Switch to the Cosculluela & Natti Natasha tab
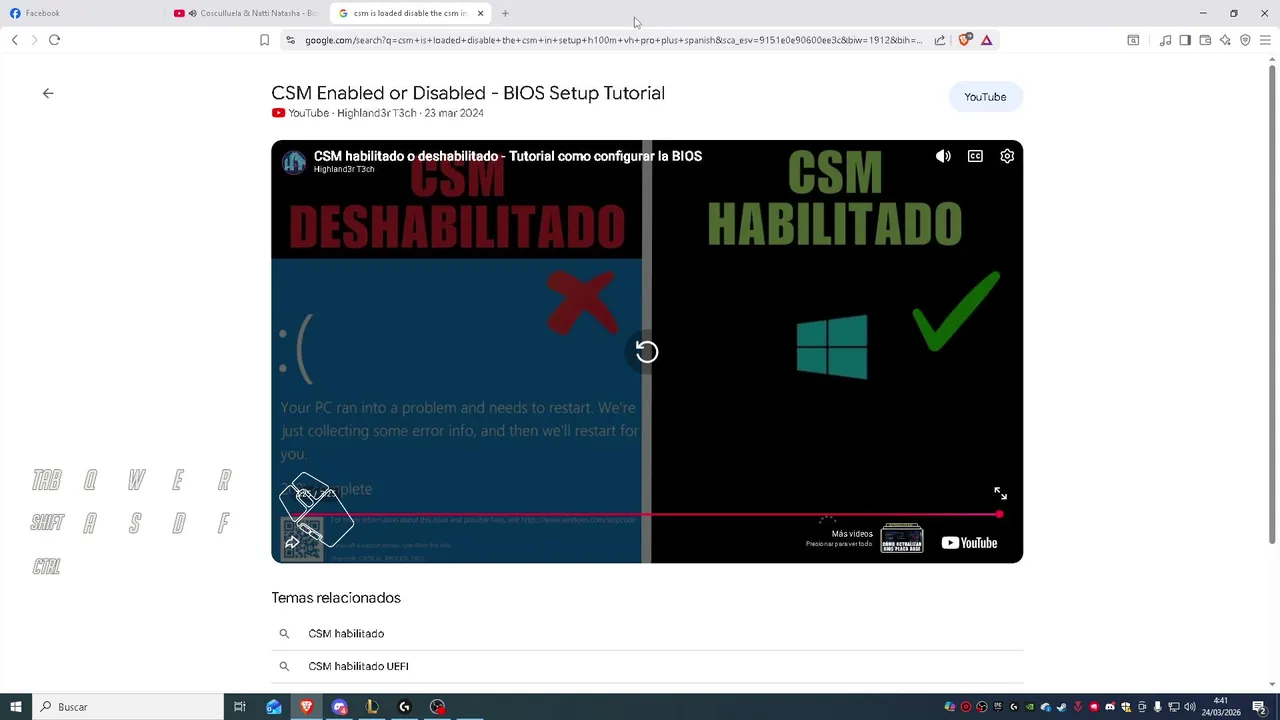1280x720 pixels. (246, 13)
